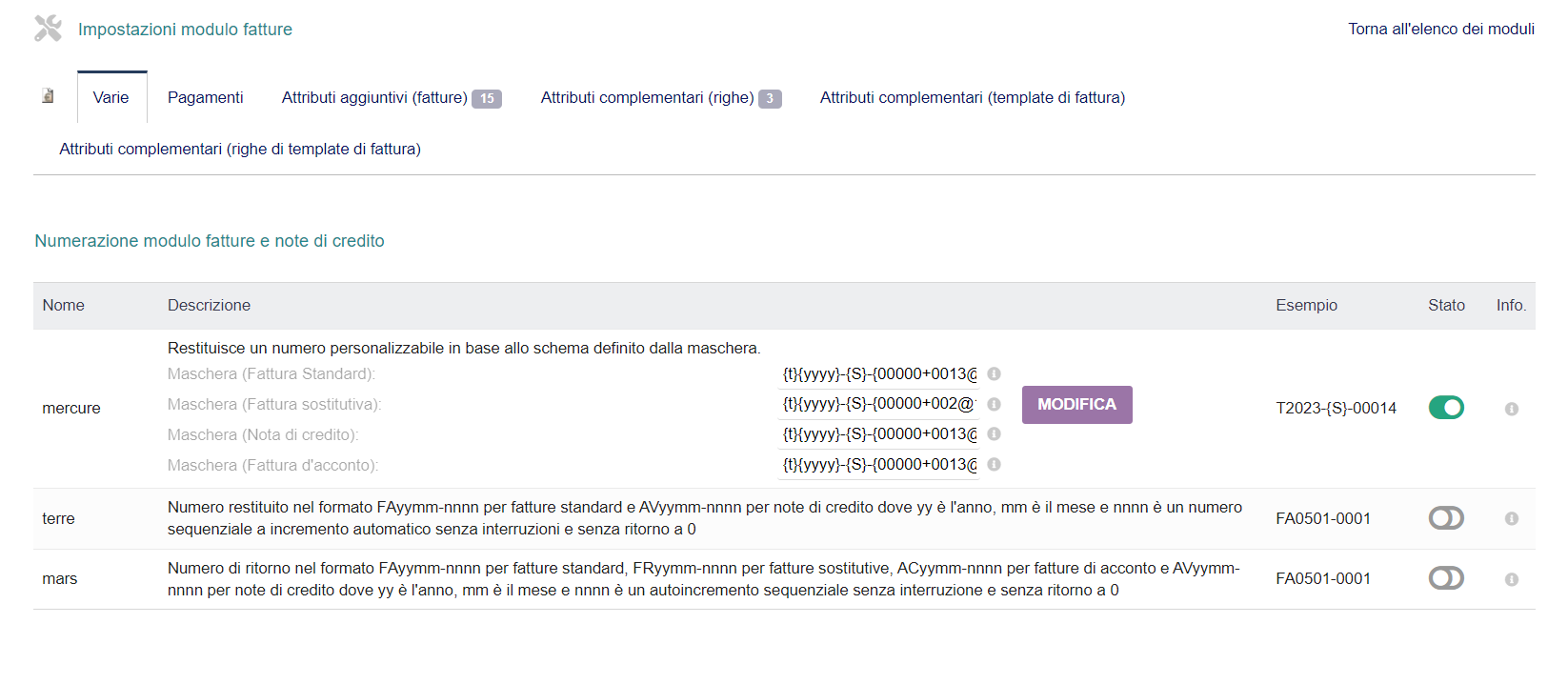Open Attributi complementari (righe di template) tab
1568x684 pixels.
click(240, 149)
